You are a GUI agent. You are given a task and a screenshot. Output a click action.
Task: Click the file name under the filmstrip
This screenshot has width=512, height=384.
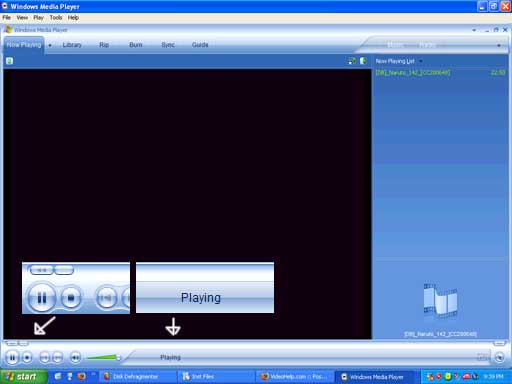[x=440, y=334]
